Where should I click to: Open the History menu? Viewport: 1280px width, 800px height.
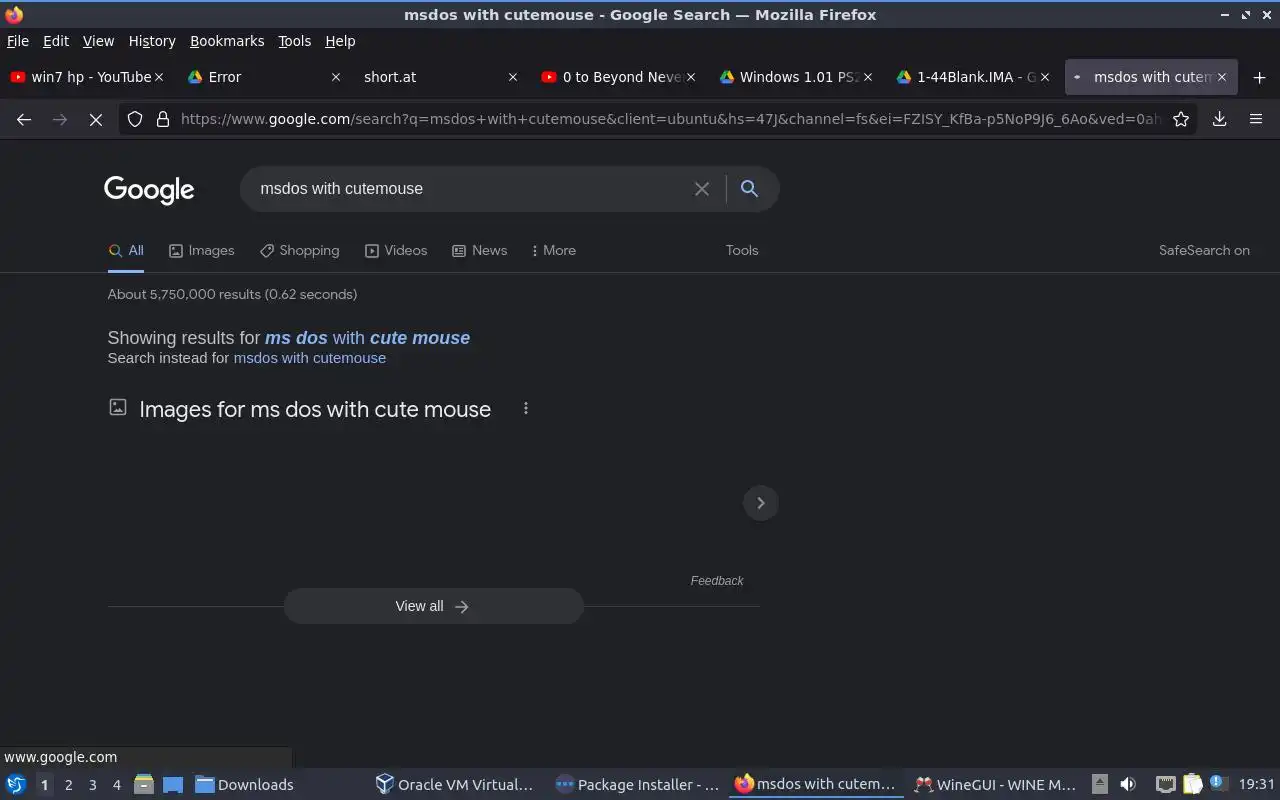point(152,41)
